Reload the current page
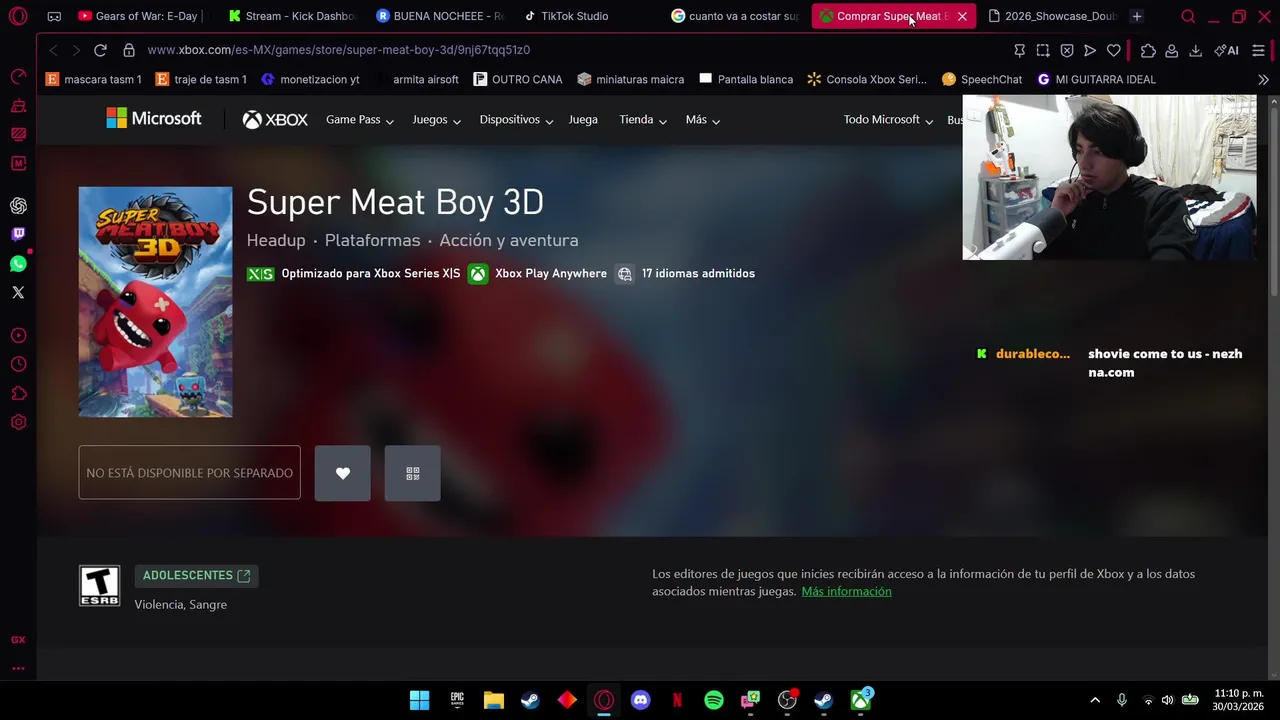The height and width of the screenshot is (720, 1280). pyautogui.click(x=100, y=50)
